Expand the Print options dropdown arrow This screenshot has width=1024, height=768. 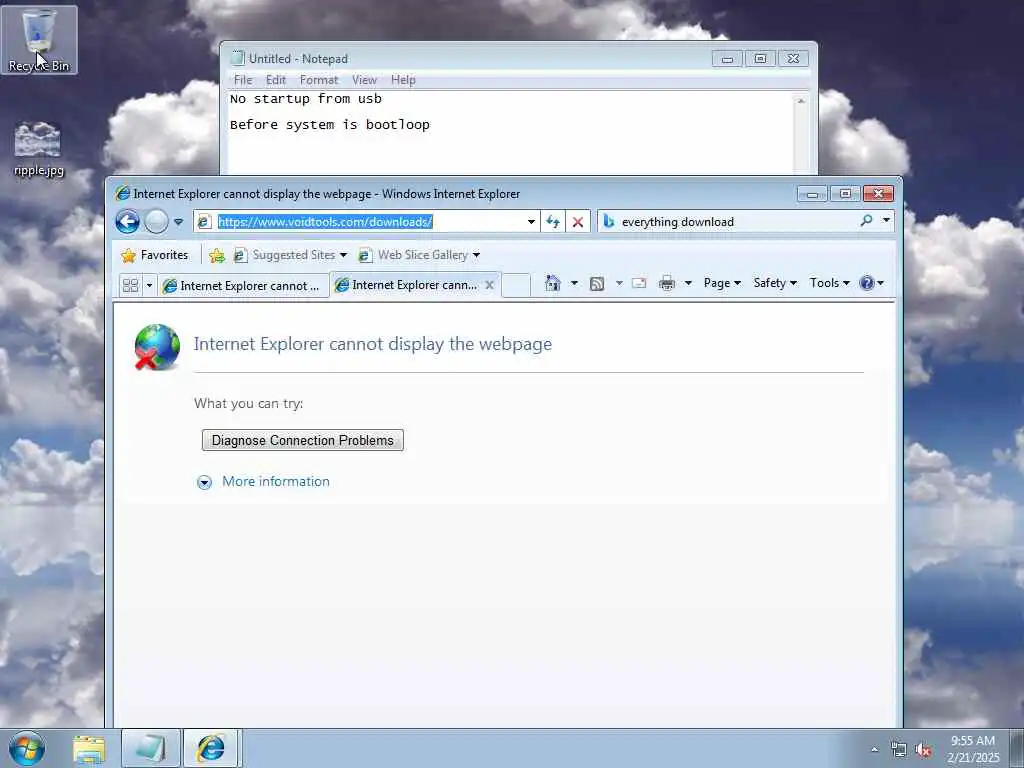(x=688, y=283)
